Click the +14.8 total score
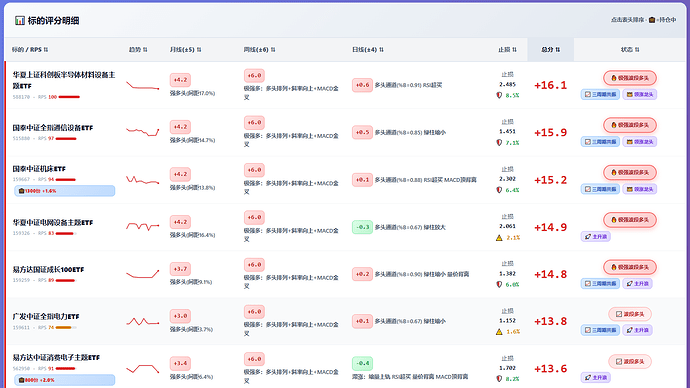 pos(551,275)
